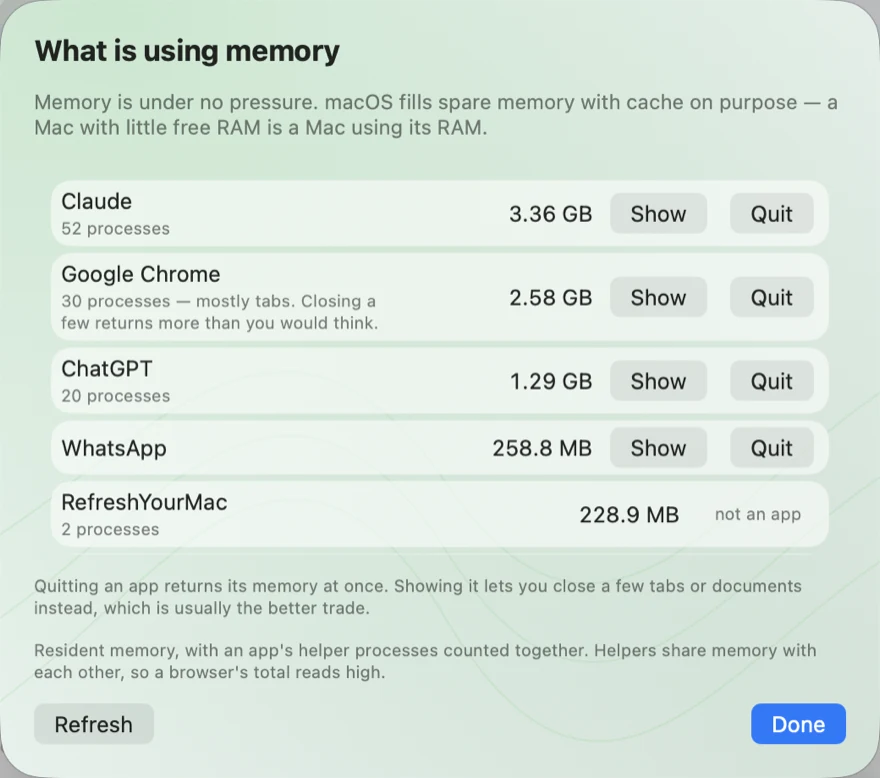Click the "52 processes" subtitle
This screenshot has height=778, width=880.
pyautogui.click(x=116, y=229)
